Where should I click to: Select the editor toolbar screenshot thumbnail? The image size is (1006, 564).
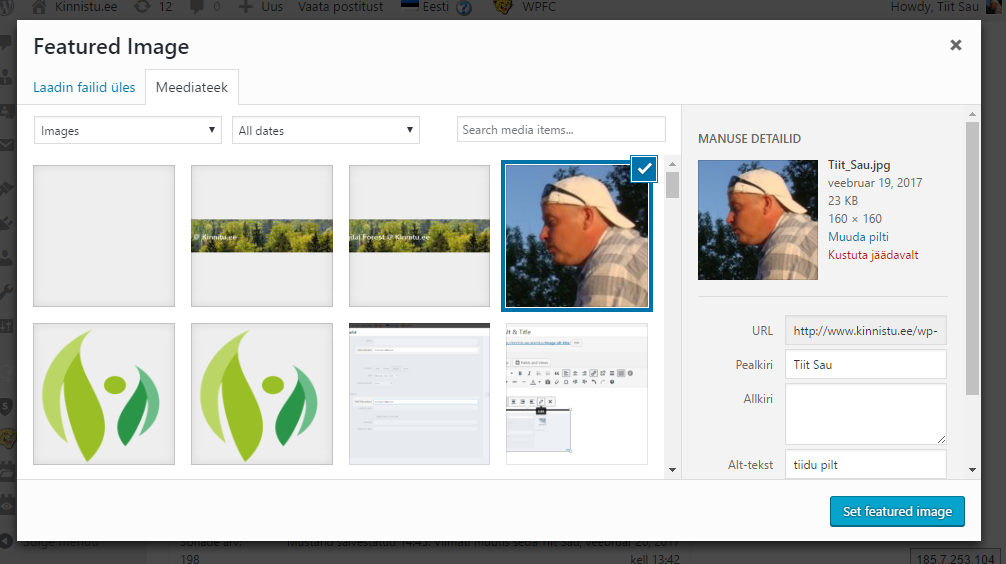click(577, 394)
